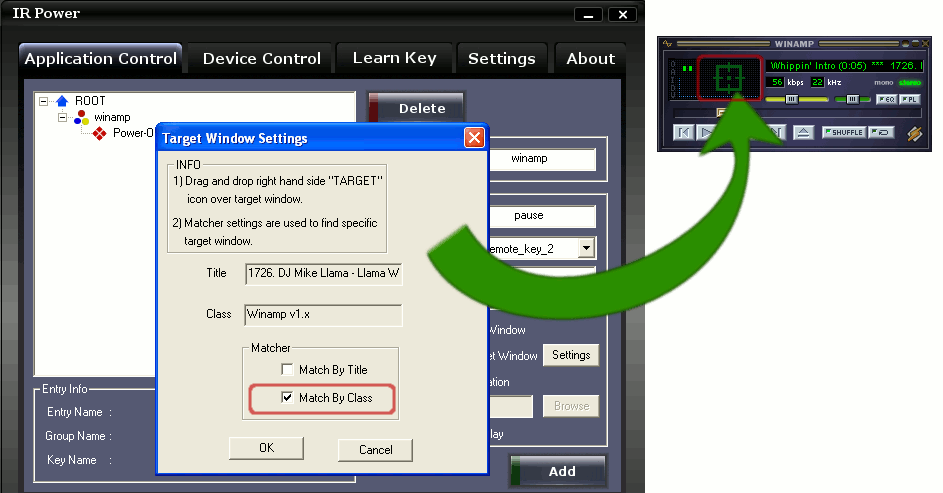Open the Learn Key tab

click(395, 58)
